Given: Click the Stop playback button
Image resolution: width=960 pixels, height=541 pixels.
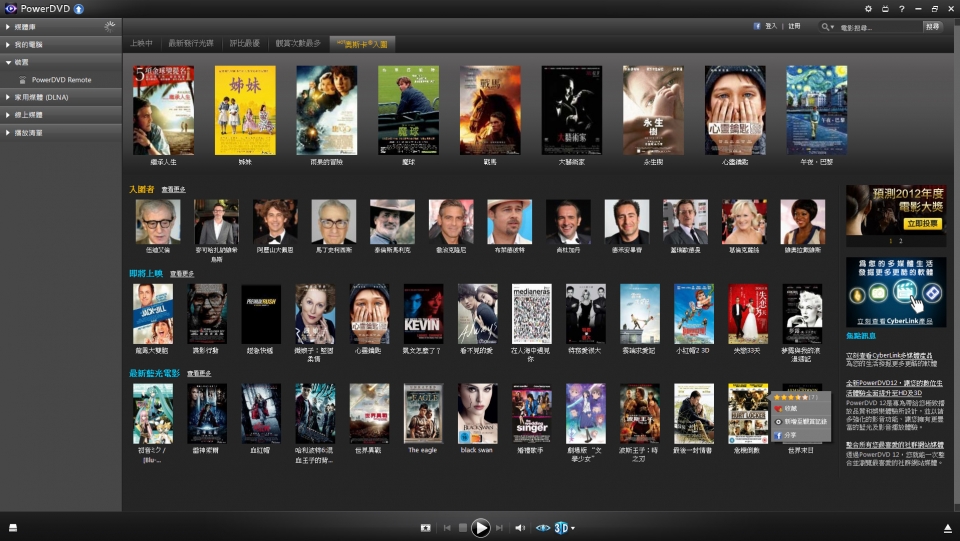Looking at the screenshot, I should click(462, 528).
